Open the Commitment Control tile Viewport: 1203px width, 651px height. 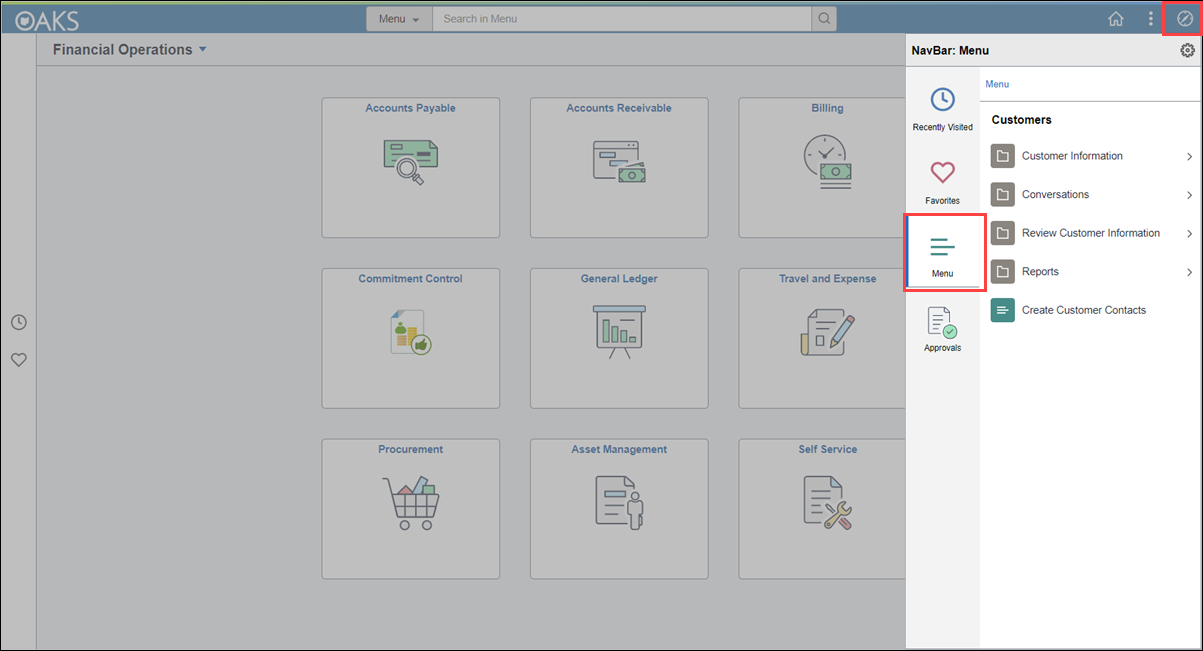click(410, 338)
